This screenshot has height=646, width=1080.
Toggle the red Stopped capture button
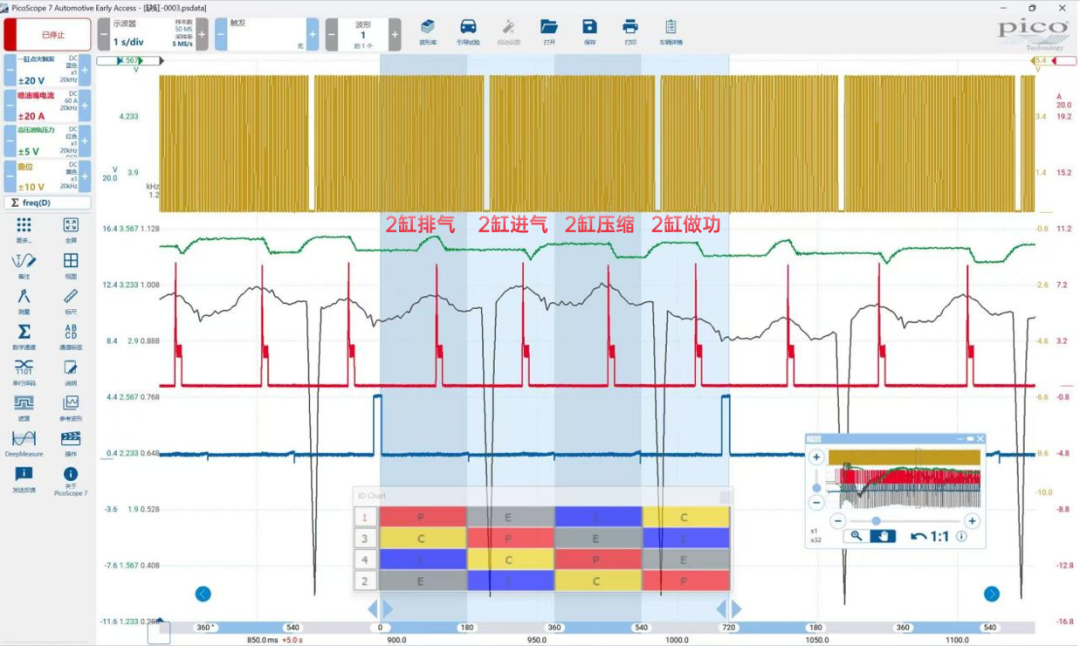click(x=47, y=34)
